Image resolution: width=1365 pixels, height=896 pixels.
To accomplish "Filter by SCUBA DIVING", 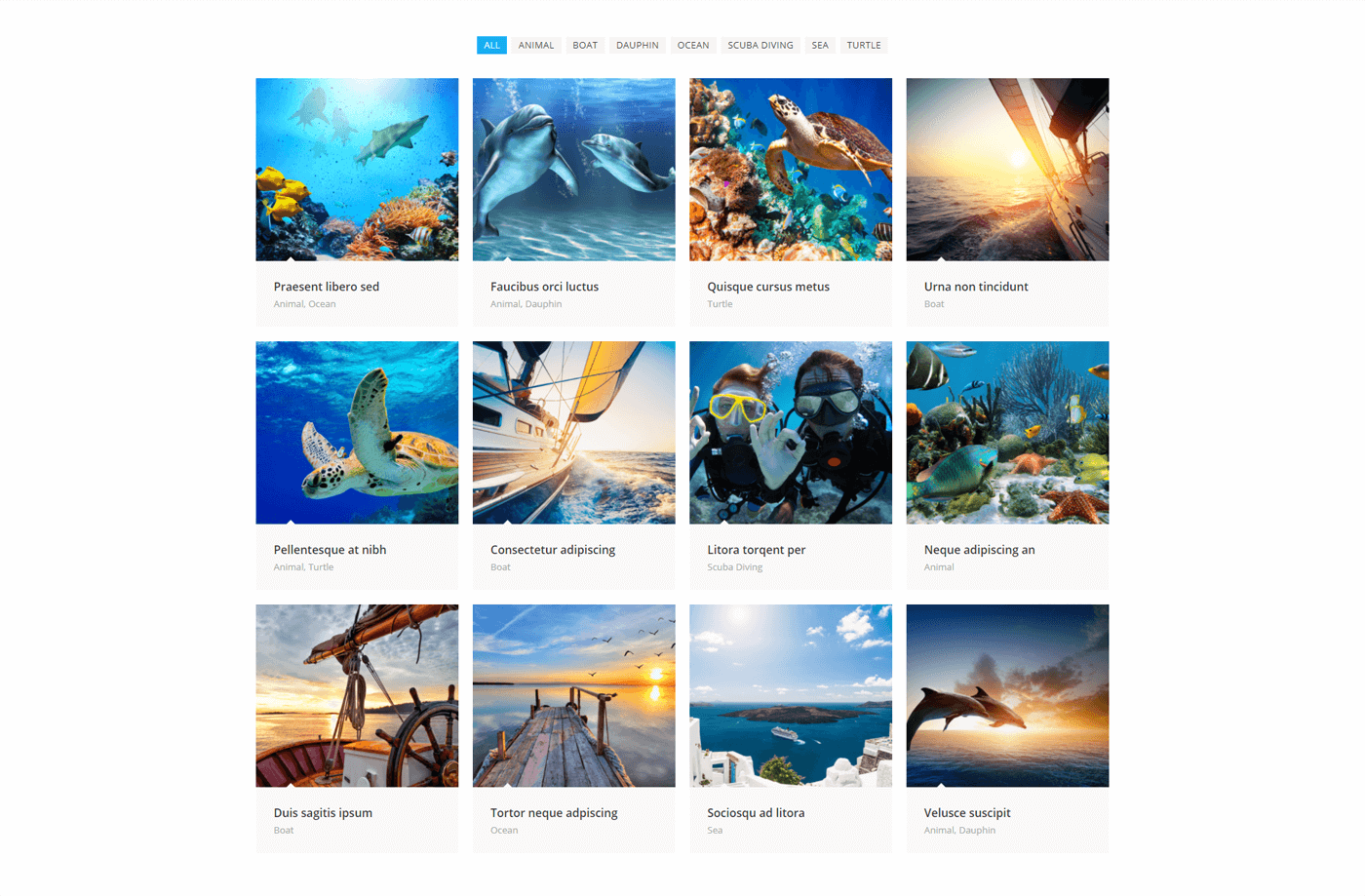I will (760, 45).
